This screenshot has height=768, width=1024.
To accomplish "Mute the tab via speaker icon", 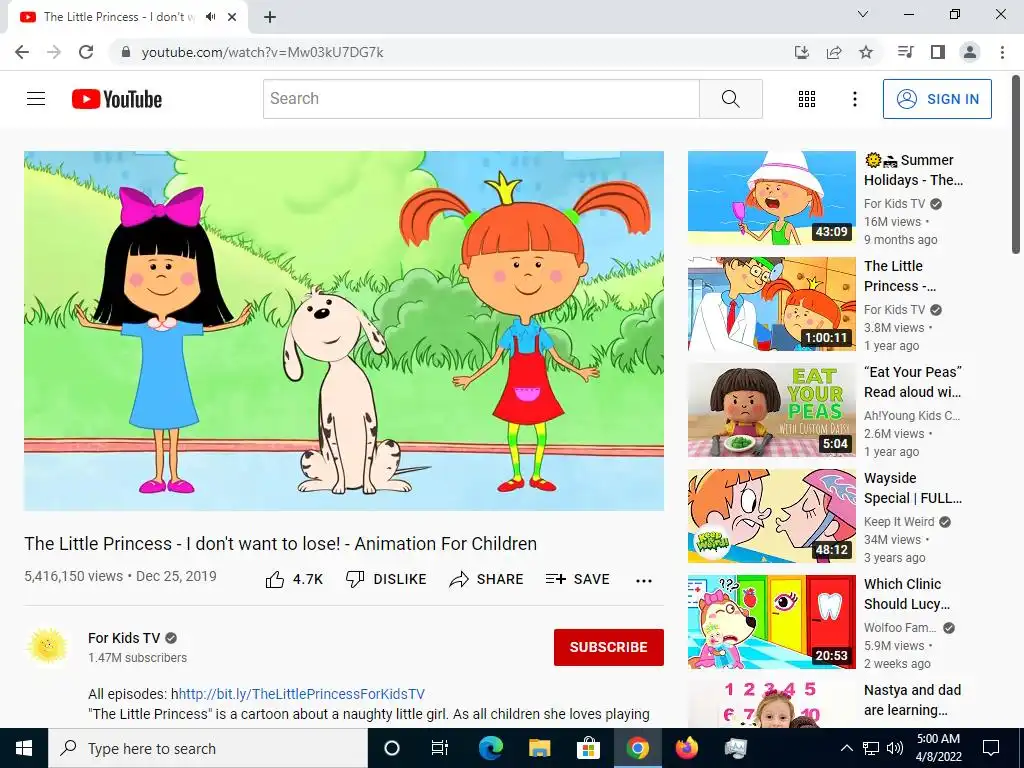I will coord(210,17).
